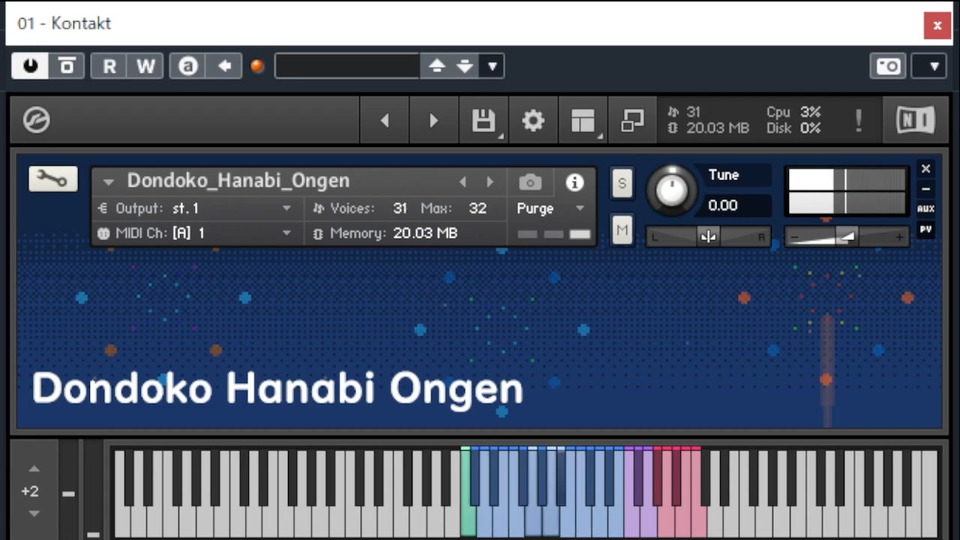Open the MIDI Ch [A] 1 dropdown

(199, 233)
